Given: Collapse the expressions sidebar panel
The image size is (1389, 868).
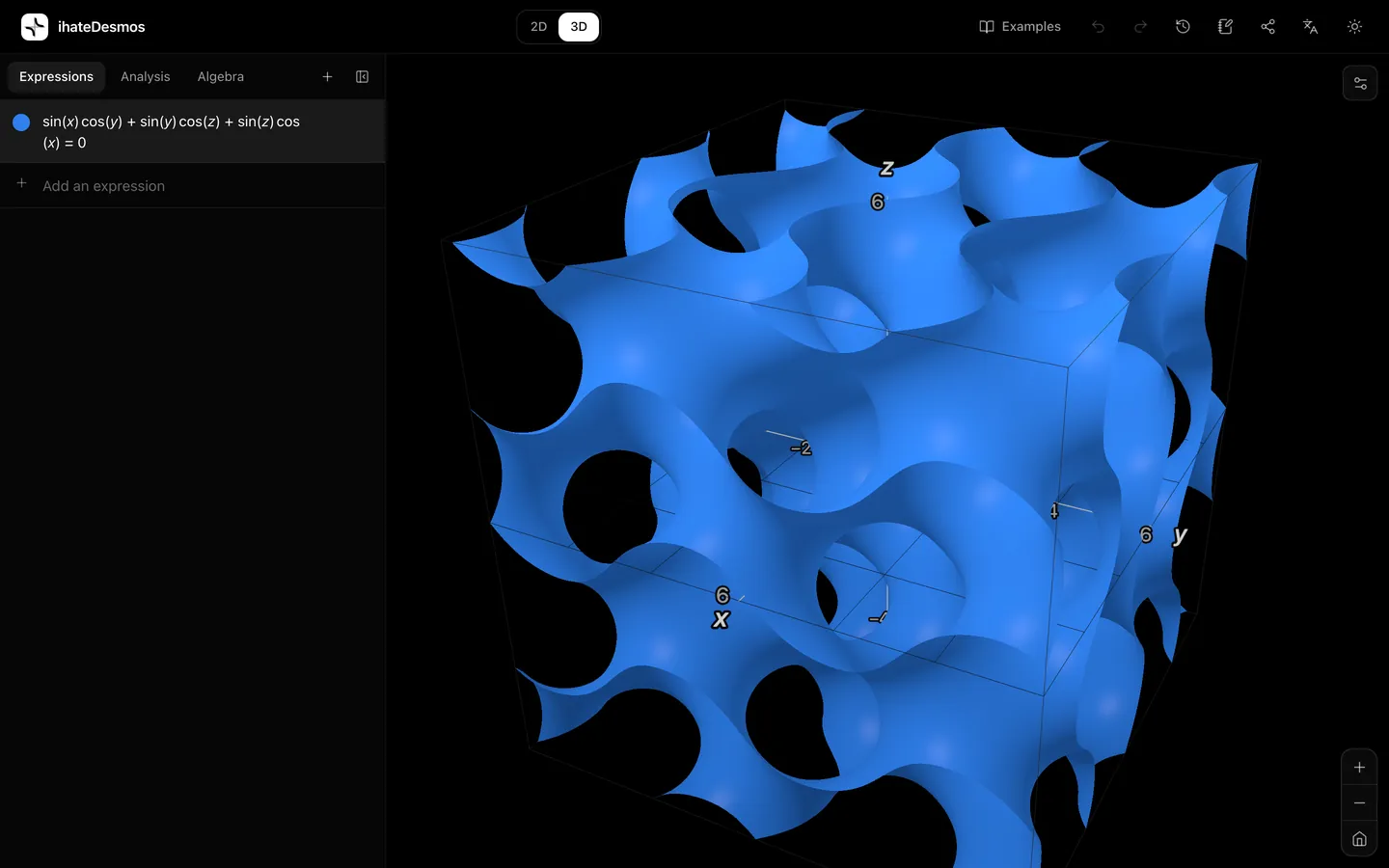Looking at the screenshot, I should pyautogui.click(x=363, y=77).
